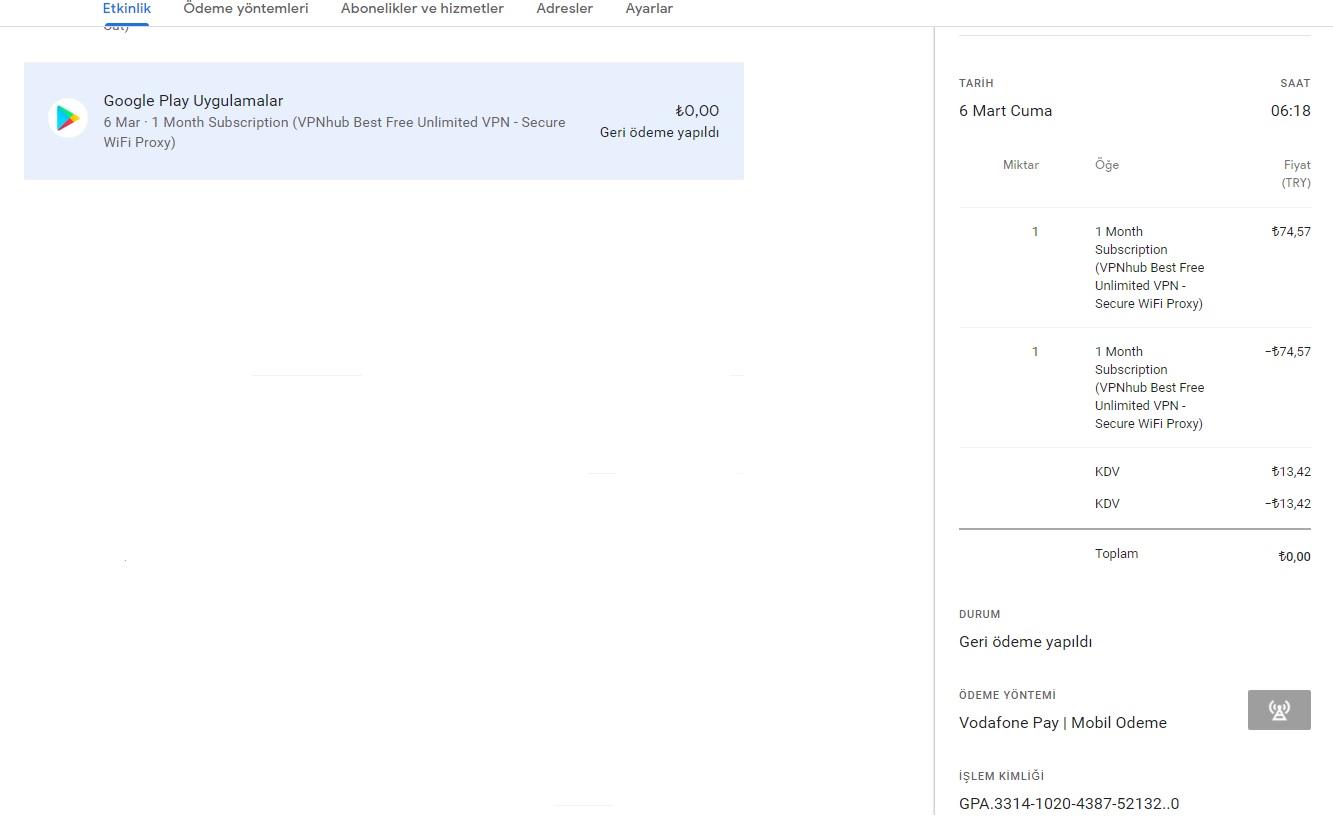Click the date '6 Mart Cuma'
The image size is (1333, 824).
pos(1005,111)
